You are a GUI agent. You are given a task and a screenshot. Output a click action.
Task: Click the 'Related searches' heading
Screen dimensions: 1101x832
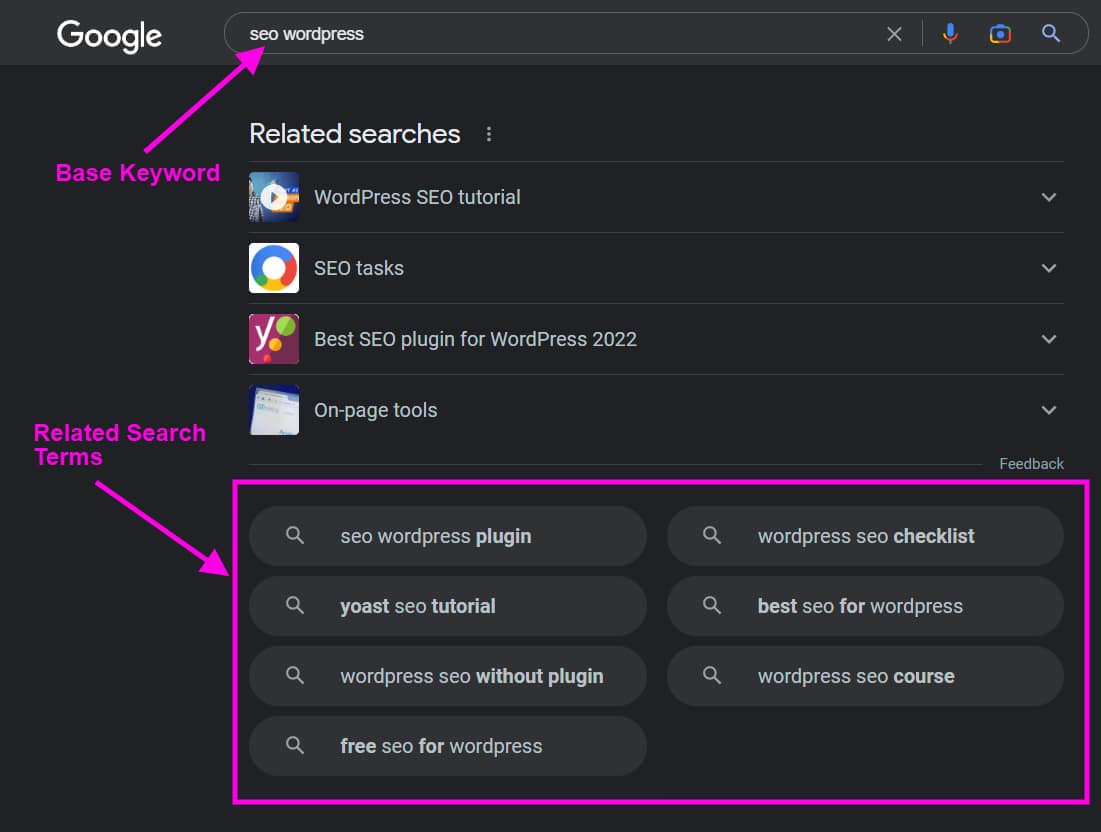tap(355, 133)
